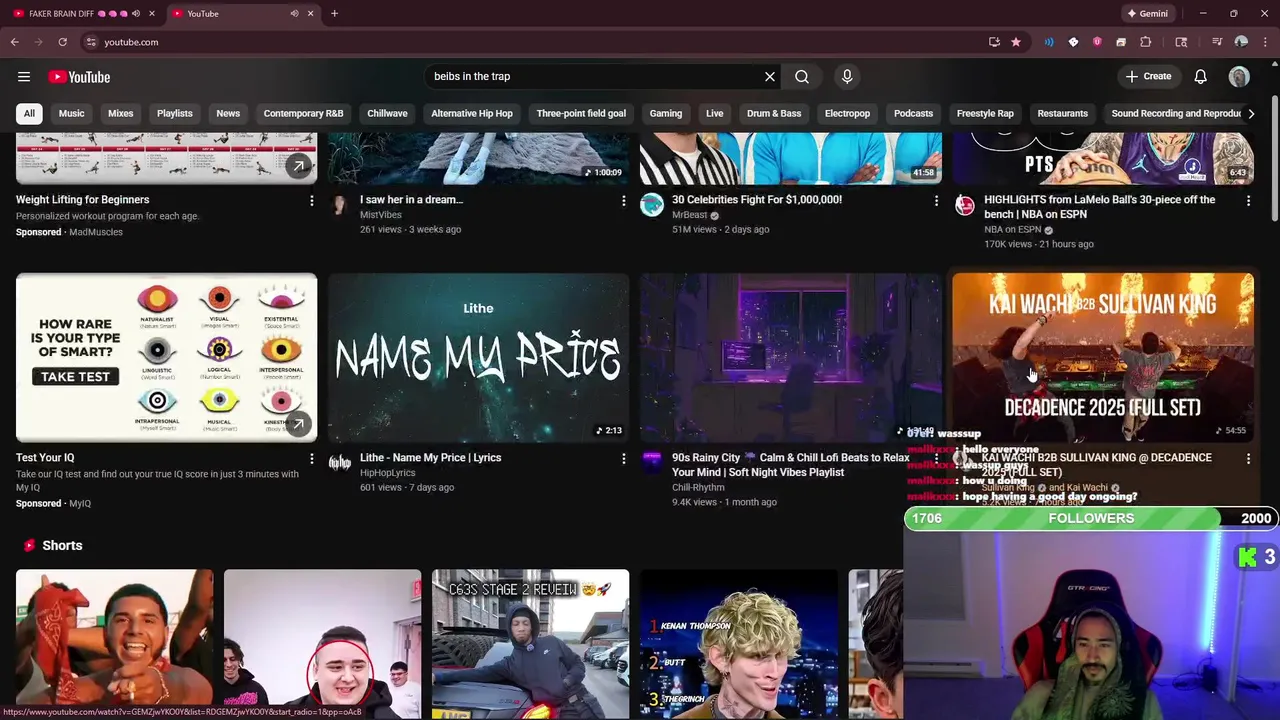Click the YouTube logo
This screenshot has width=1280, height=720.
tap(79, 77)
